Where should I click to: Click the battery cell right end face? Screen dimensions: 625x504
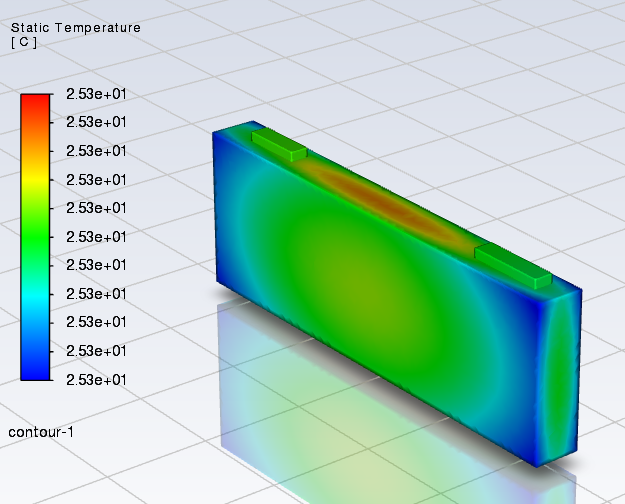559,377
